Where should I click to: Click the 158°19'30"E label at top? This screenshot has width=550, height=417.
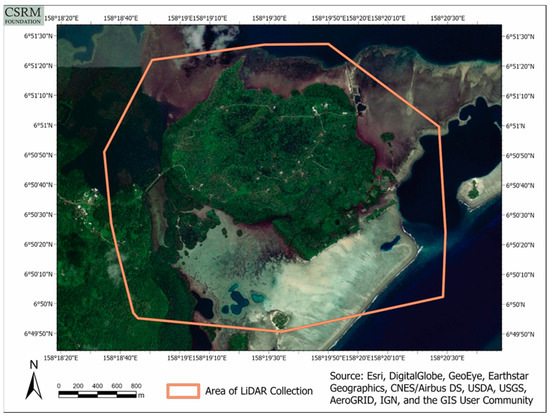point(269,18)
